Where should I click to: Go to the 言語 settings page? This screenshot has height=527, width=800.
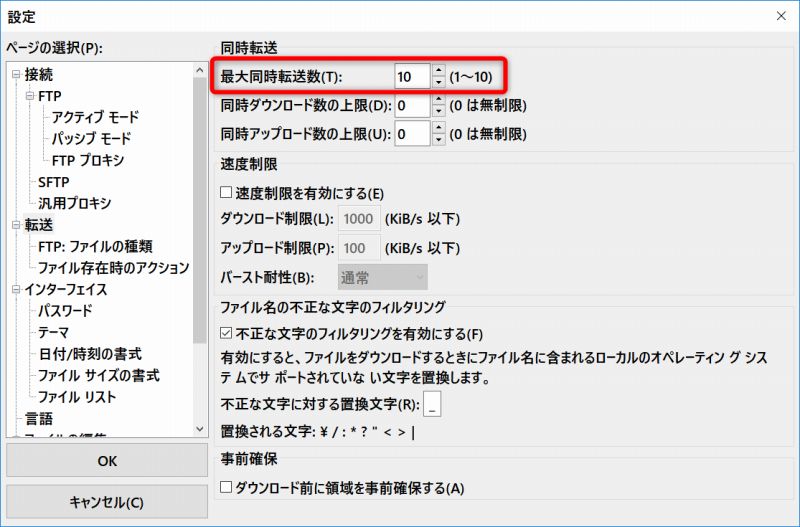pyautogui.click(x=39, y=418)
